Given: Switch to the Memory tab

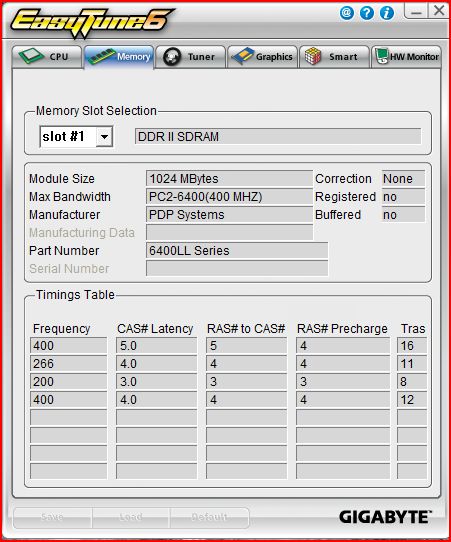Looking at the screenshot, I should click(119, 57).
